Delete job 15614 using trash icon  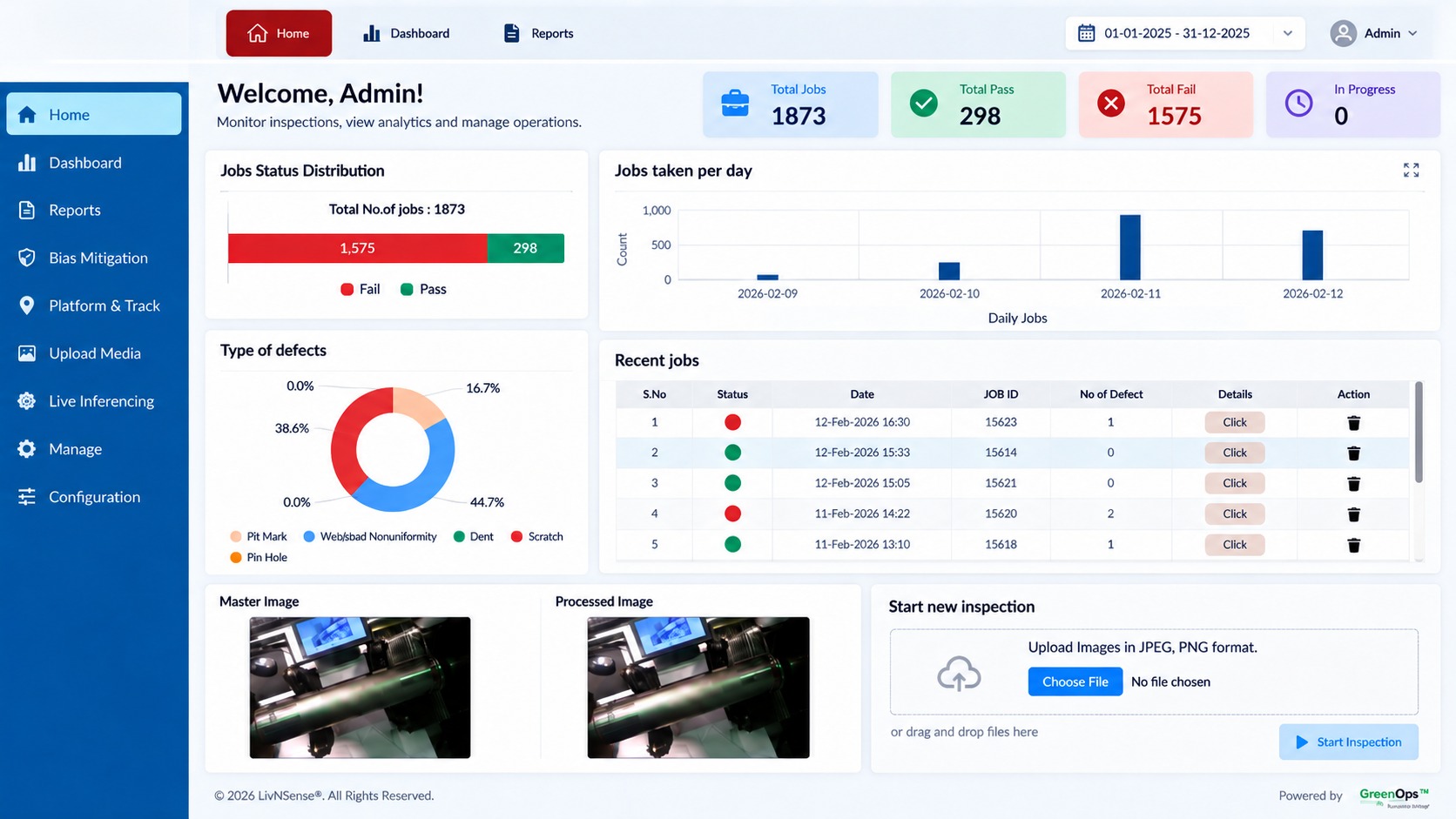[1353, 453]
